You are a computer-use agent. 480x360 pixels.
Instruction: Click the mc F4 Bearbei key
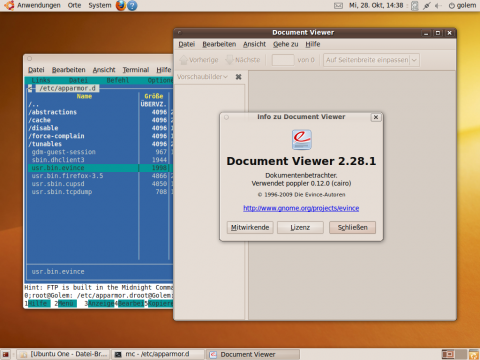point(131,304)
